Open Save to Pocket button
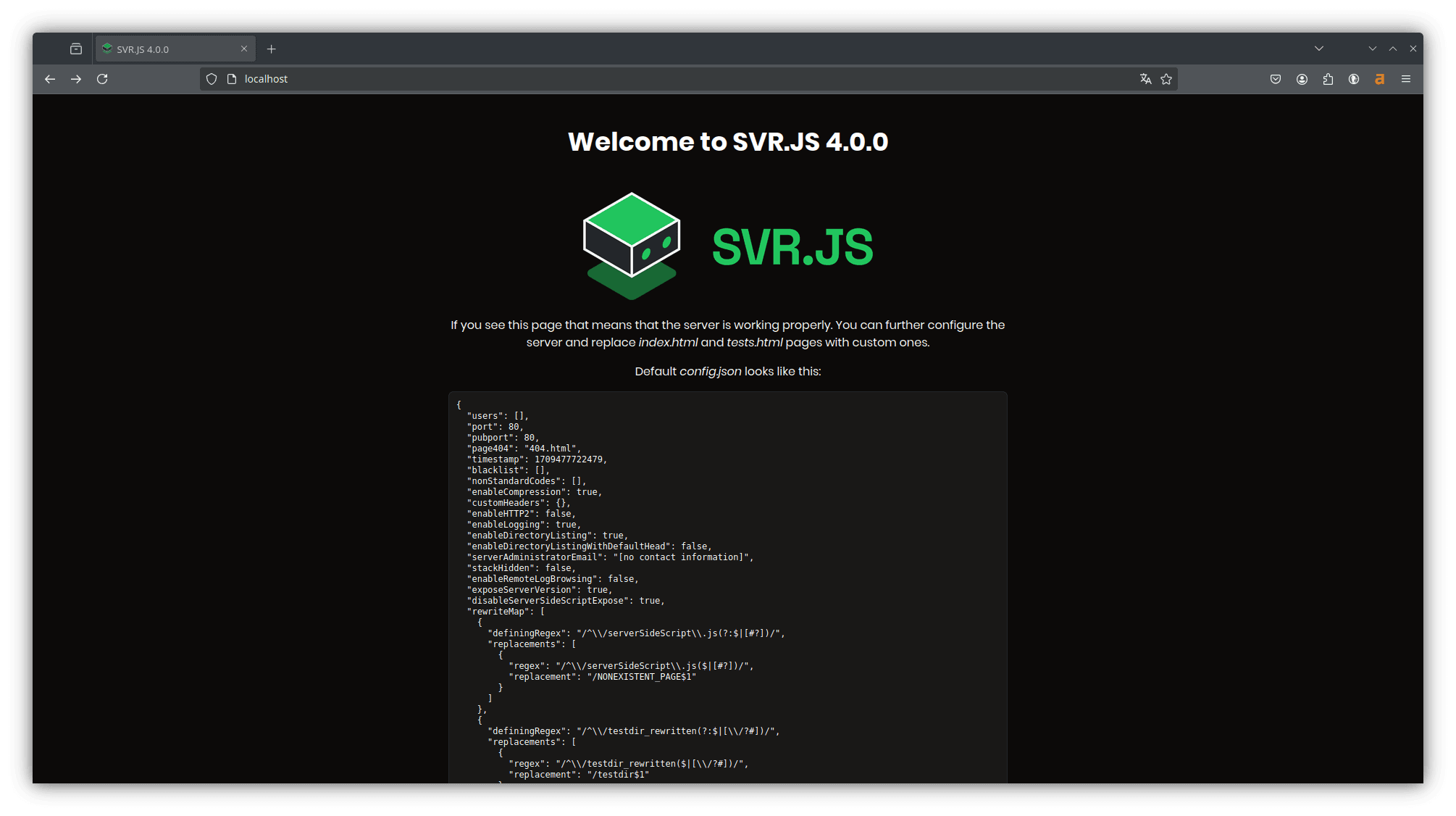 [x=1276, y=79]
